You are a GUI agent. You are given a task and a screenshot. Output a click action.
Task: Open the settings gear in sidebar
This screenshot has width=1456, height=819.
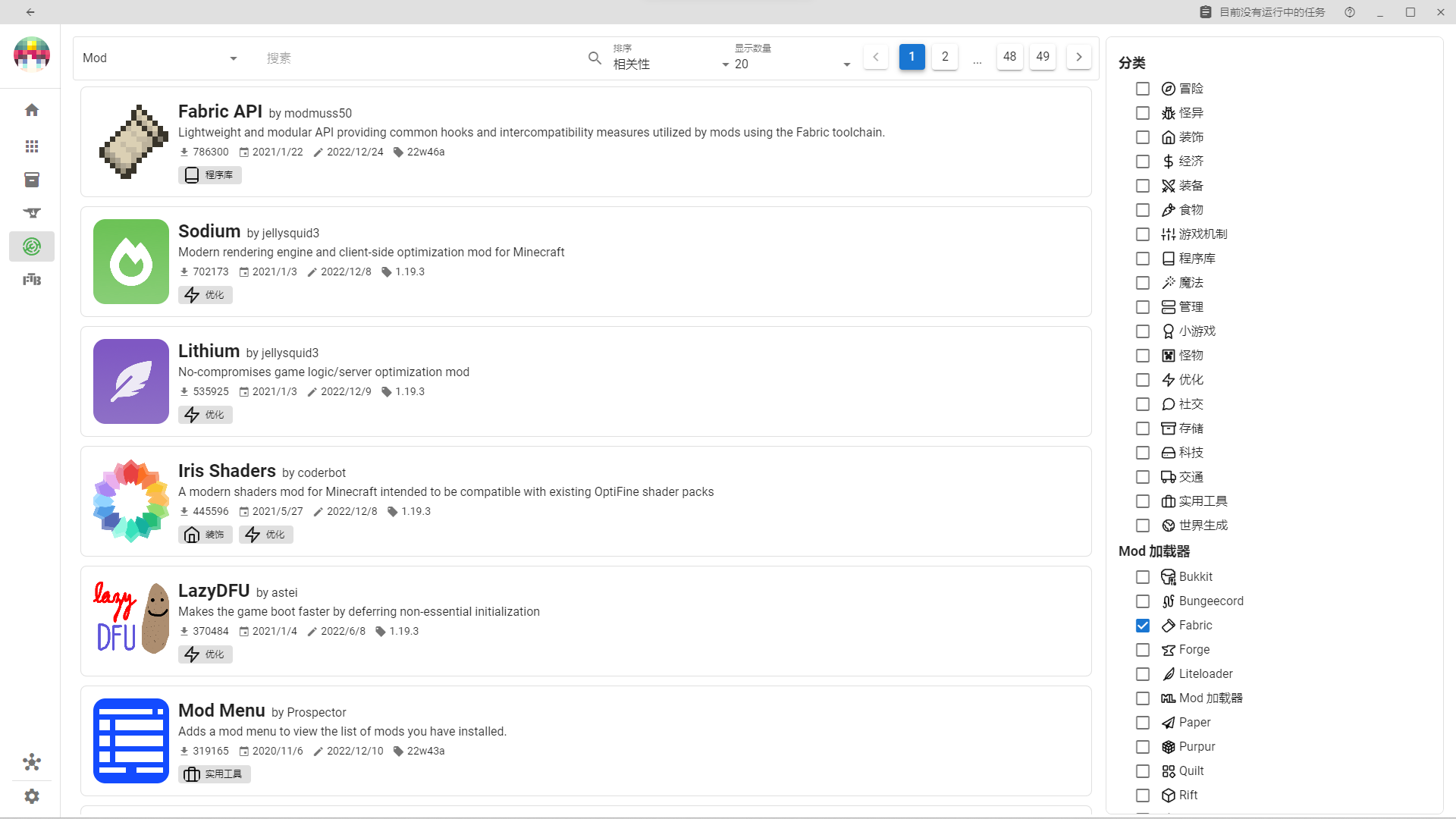32,796
